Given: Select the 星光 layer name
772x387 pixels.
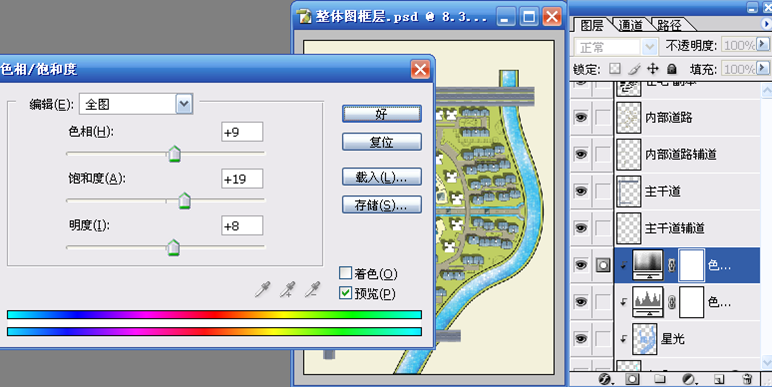Looking at the screenshot, I should click(x=673, y=339).
